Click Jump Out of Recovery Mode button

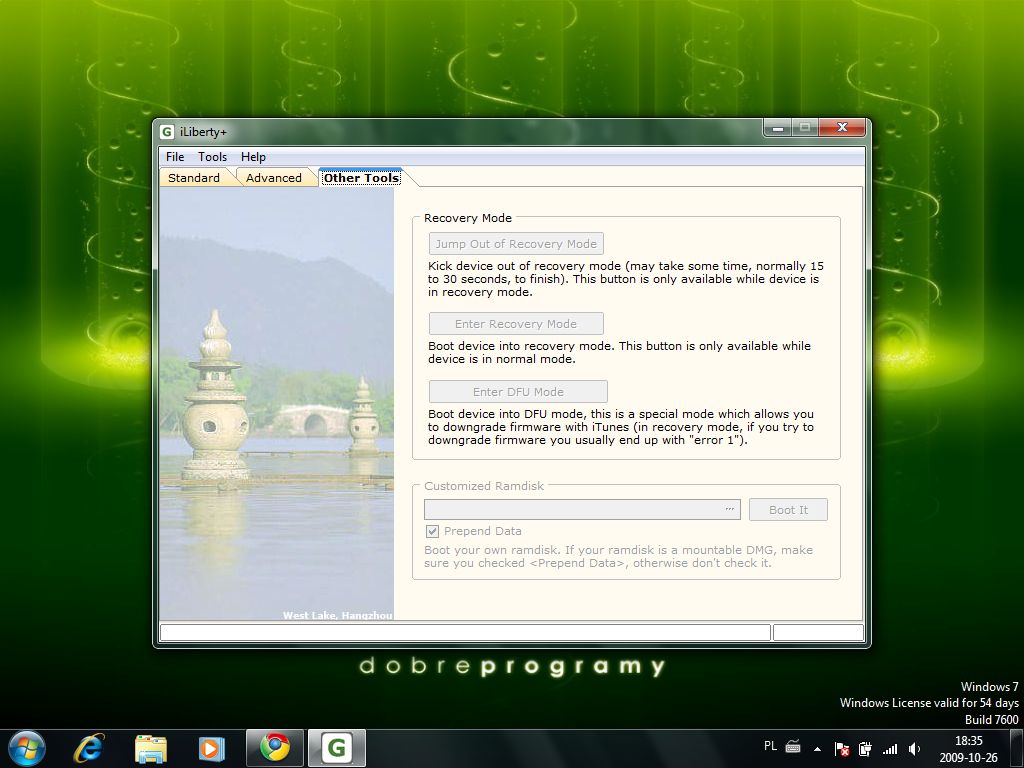click(516, 244)
